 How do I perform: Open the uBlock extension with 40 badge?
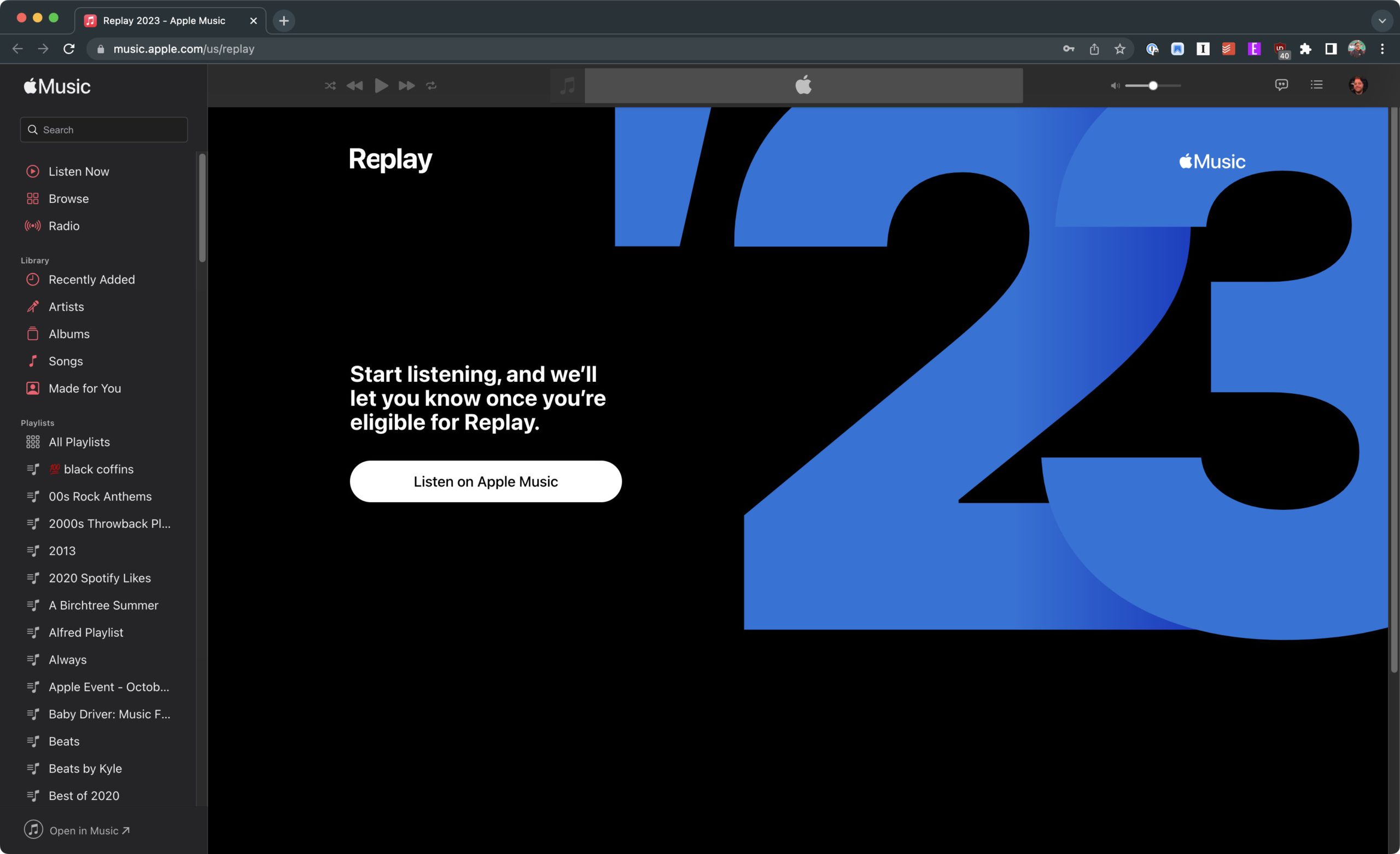coord(1281,50)
